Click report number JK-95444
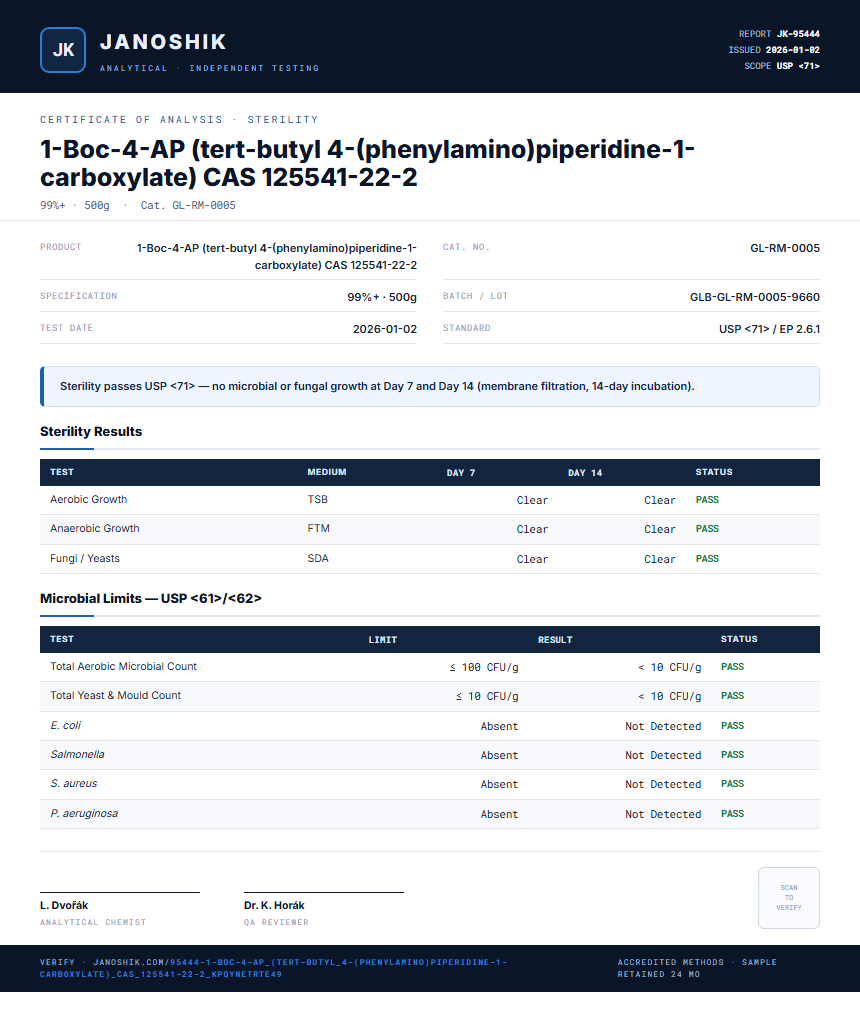 [x=798, y=34]
